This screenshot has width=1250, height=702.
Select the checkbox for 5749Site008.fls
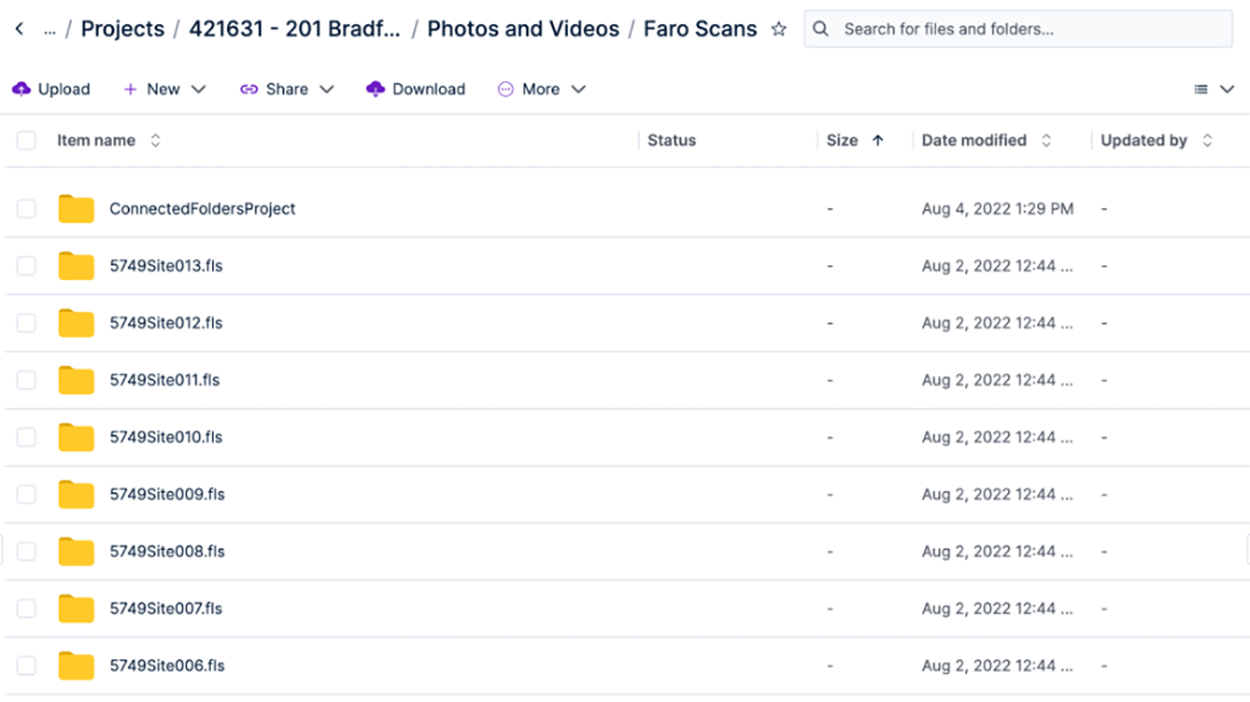point(26,551)
